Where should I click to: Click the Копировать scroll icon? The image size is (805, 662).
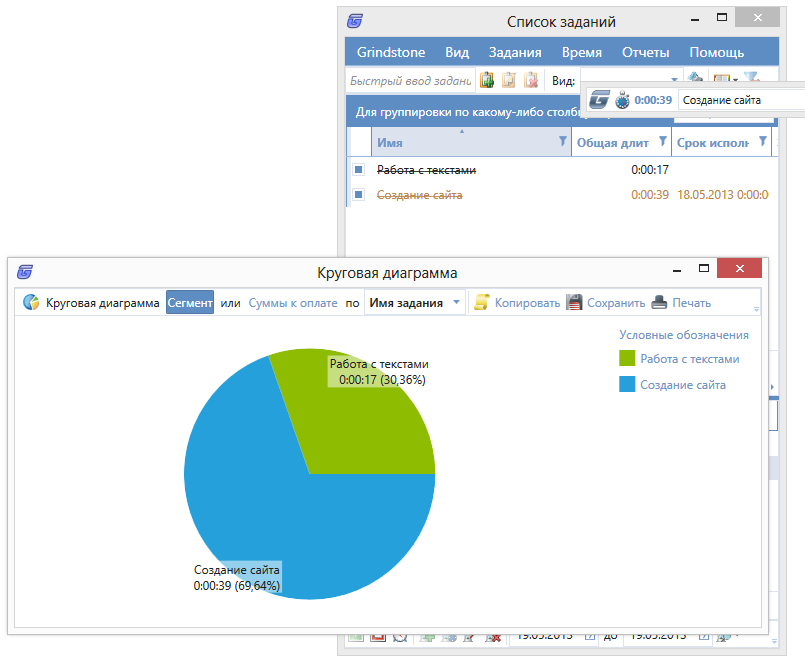click(x=482, y=302)
